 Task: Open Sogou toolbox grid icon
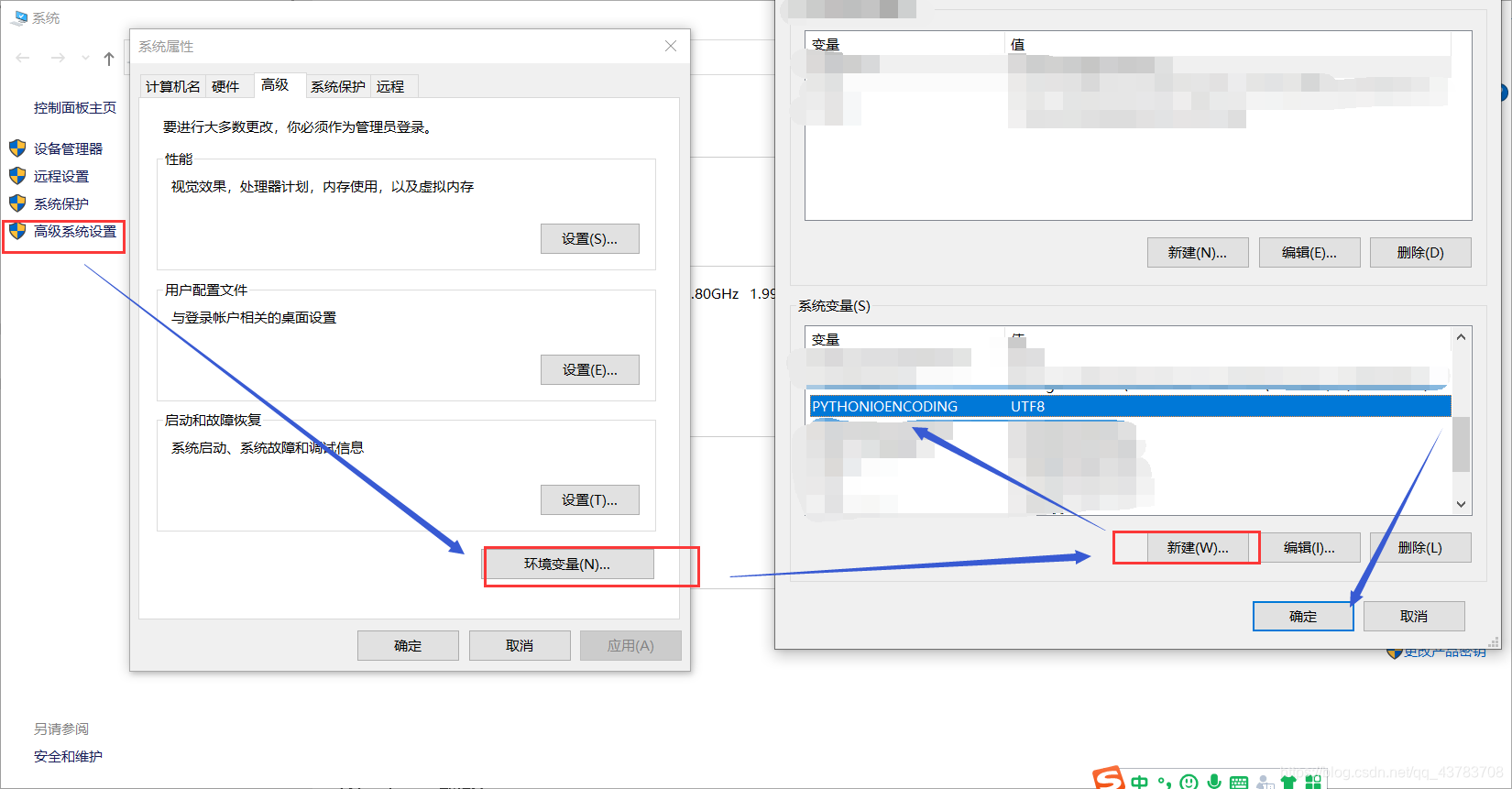pyautogui.click(x=1313, y=782)
